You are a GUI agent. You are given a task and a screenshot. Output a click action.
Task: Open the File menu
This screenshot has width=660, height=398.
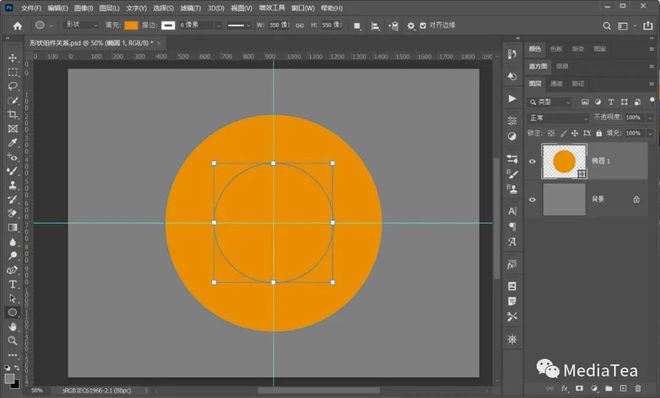tap(31, 8)
